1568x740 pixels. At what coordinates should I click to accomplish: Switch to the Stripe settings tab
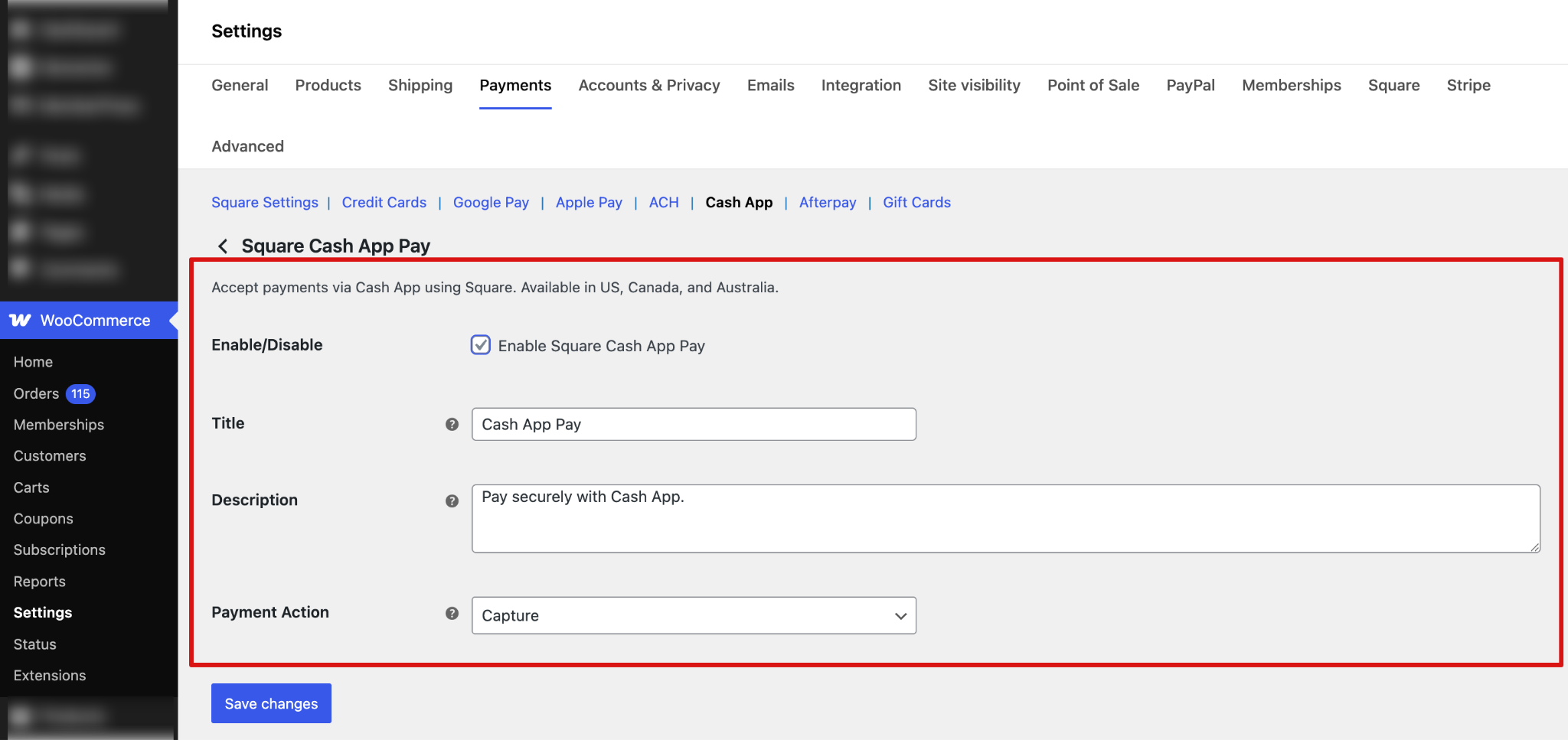coord(1468,85)
